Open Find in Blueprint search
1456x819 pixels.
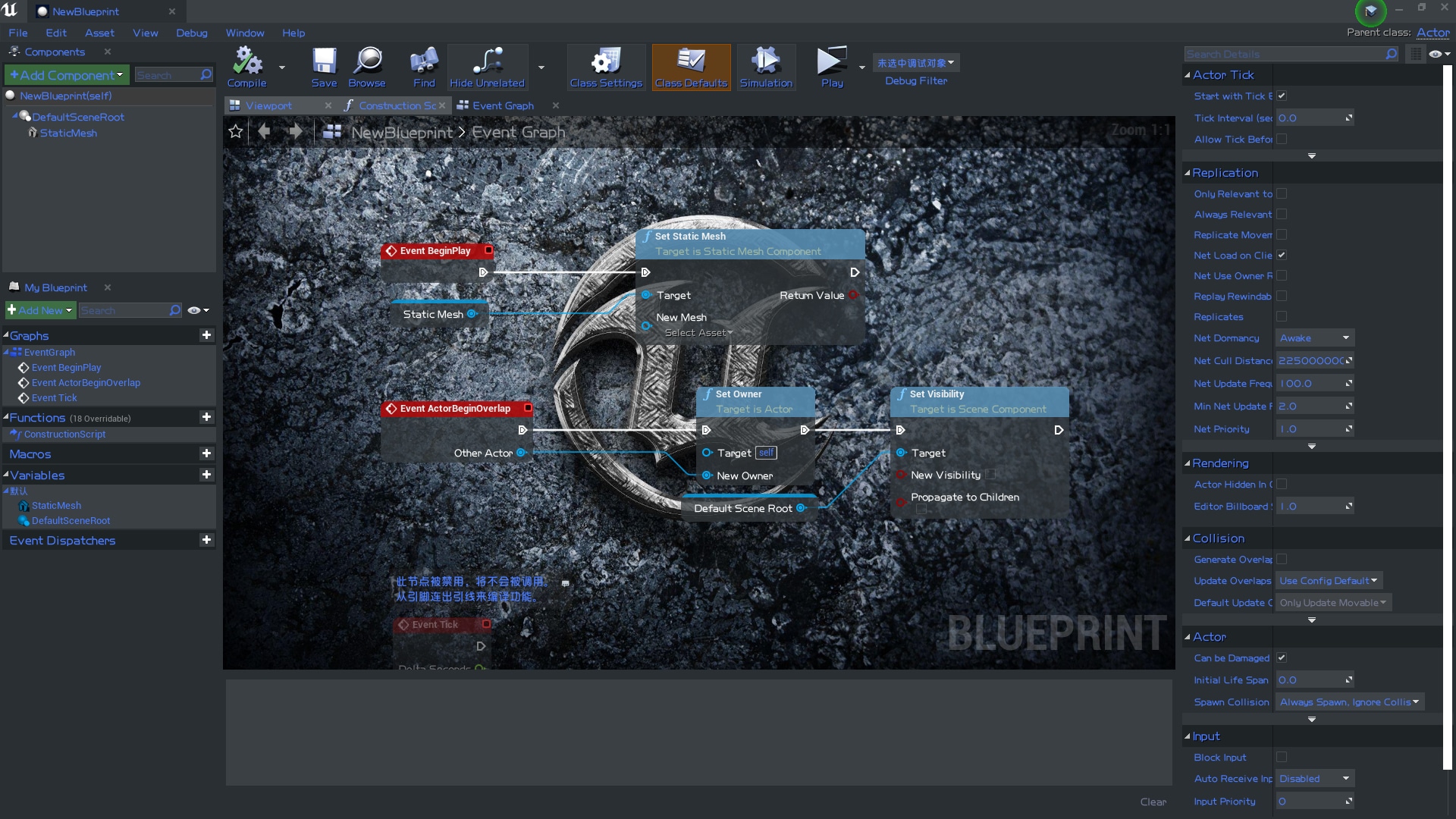[423, 67]
